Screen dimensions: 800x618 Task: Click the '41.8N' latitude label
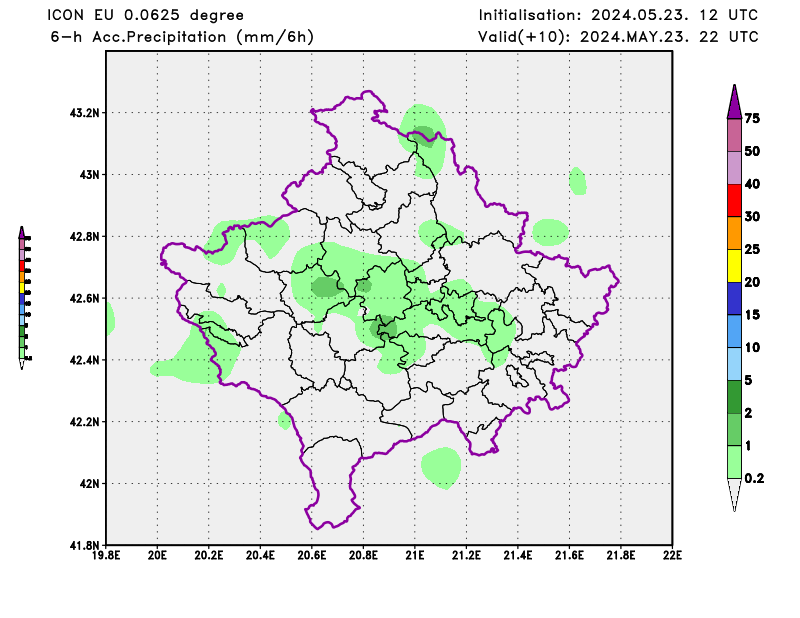(x=85, y=545)
